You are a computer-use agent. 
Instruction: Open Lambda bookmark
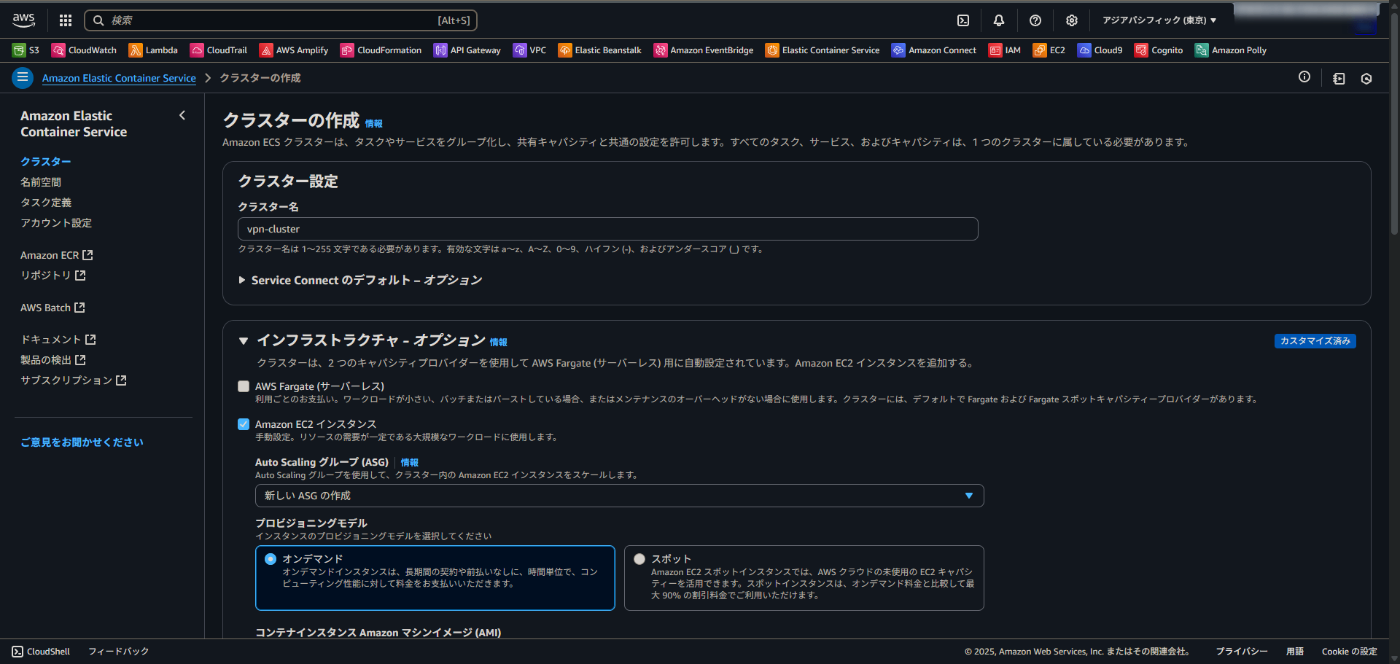click(153, 50)
